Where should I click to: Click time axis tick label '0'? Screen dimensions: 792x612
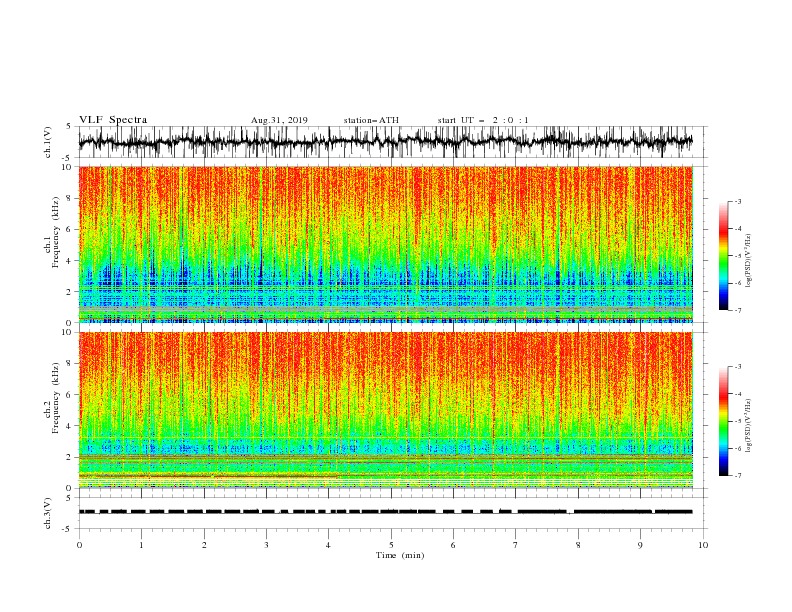(79, 545)
